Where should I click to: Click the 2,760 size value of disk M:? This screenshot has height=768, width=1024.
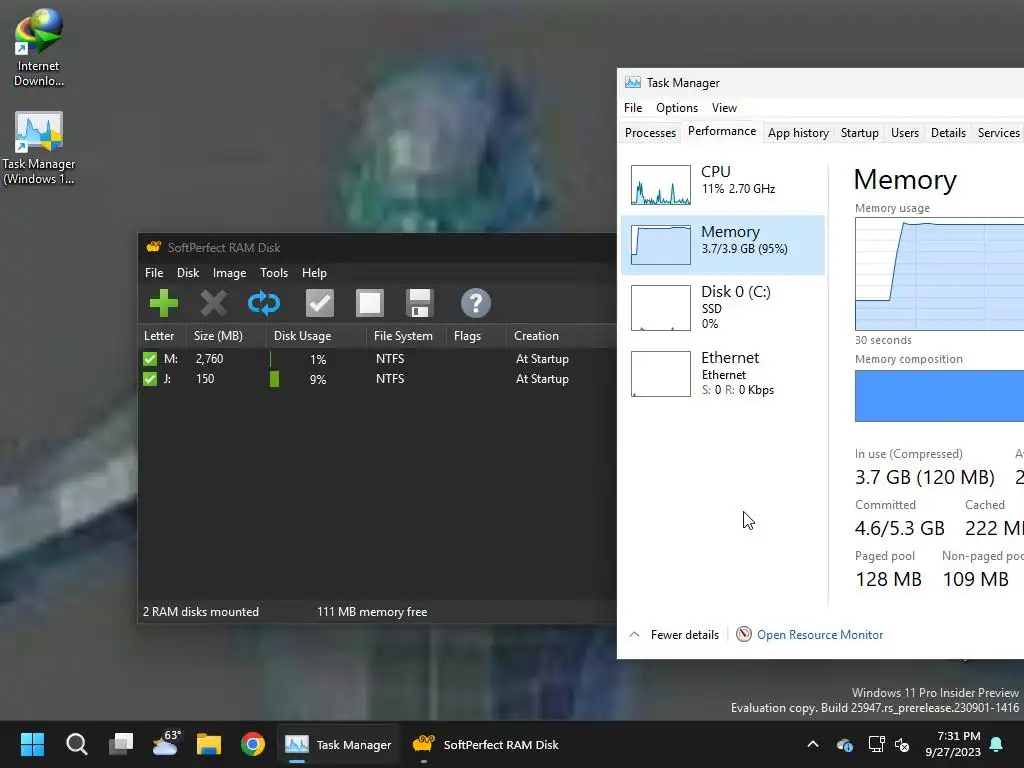(210, 359)
